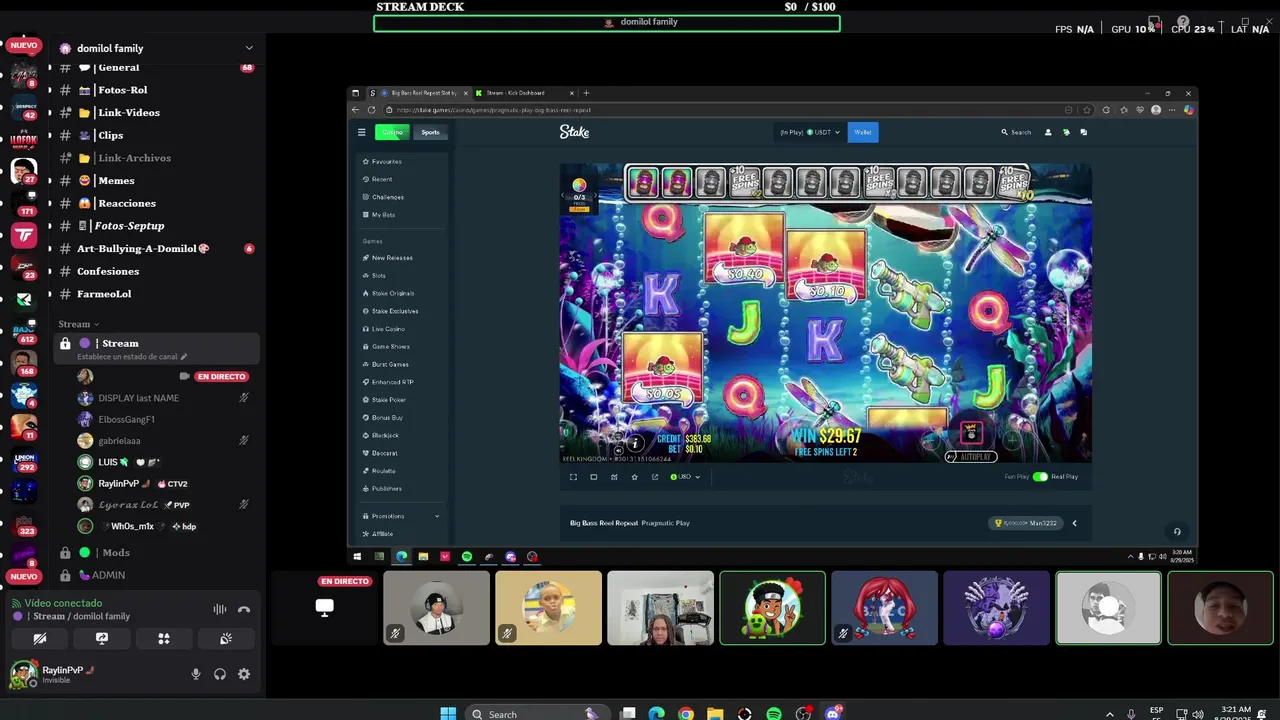Image resolution: width=1280 pixels, height=720 pixels.
Task: Open the Stake profile user icon
Action: pos(1048,132)
